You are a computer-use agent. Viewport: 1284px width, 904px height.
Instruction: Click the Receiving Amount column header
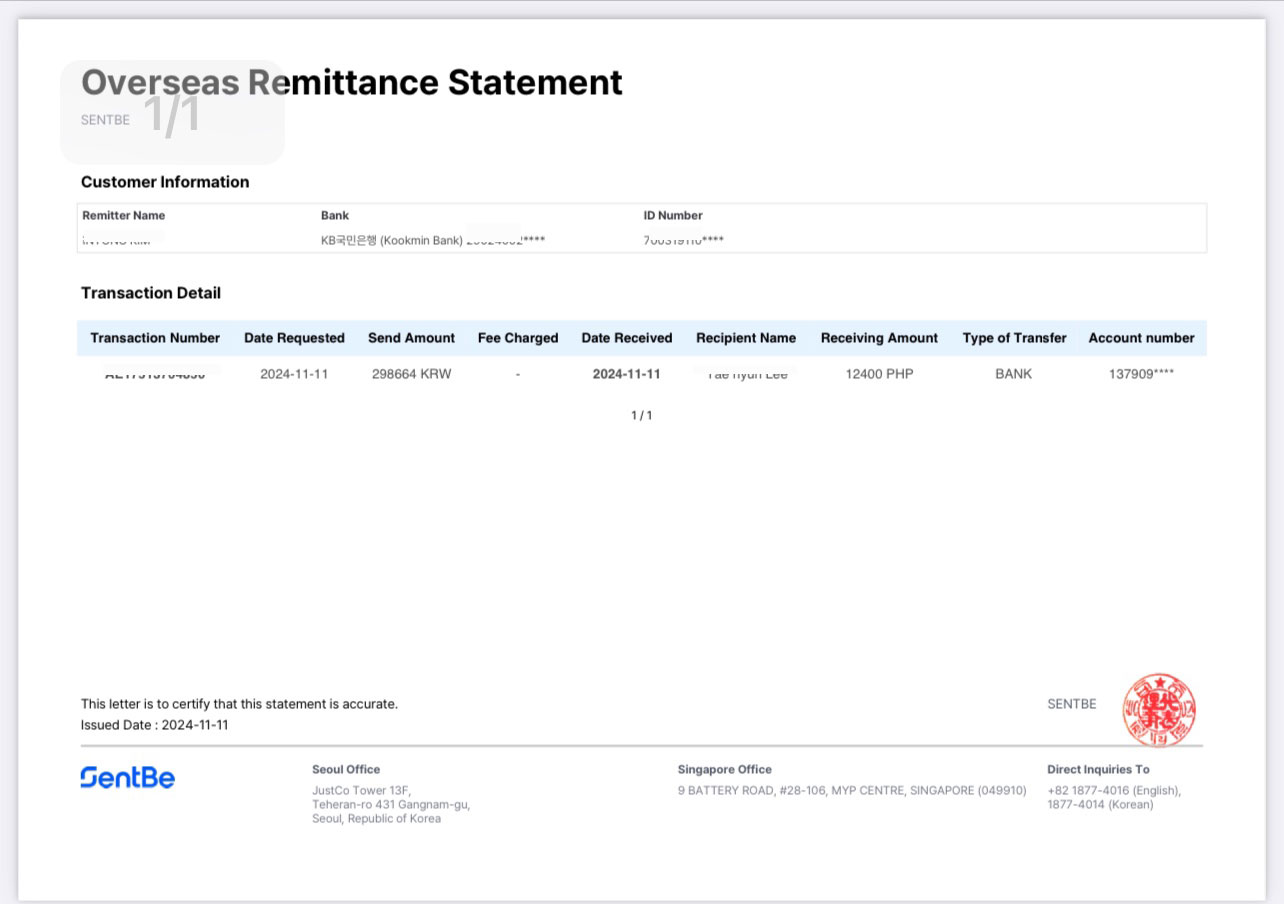[x=879, y=338]
